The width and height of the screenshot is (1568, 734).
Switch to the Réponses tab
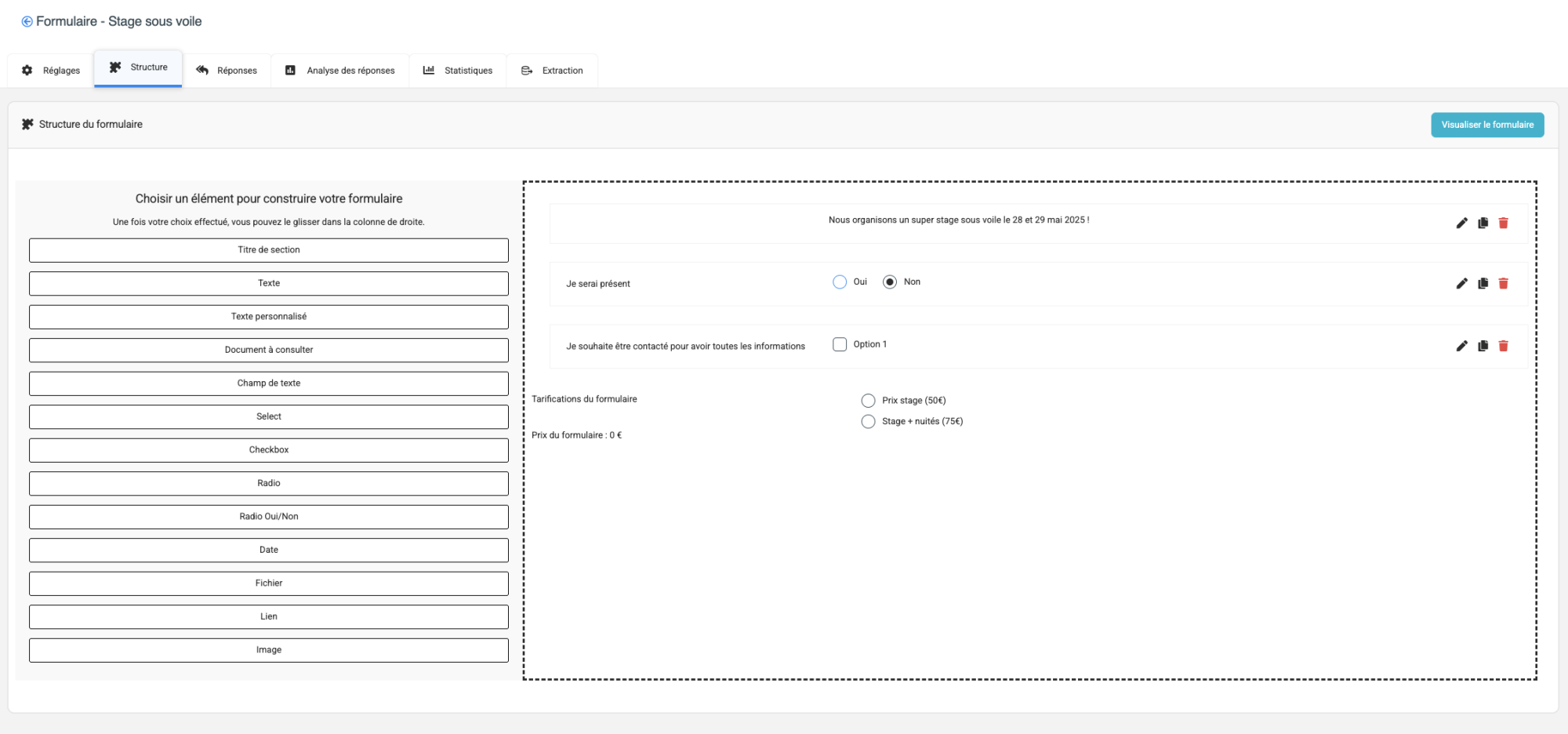point(227,71)
